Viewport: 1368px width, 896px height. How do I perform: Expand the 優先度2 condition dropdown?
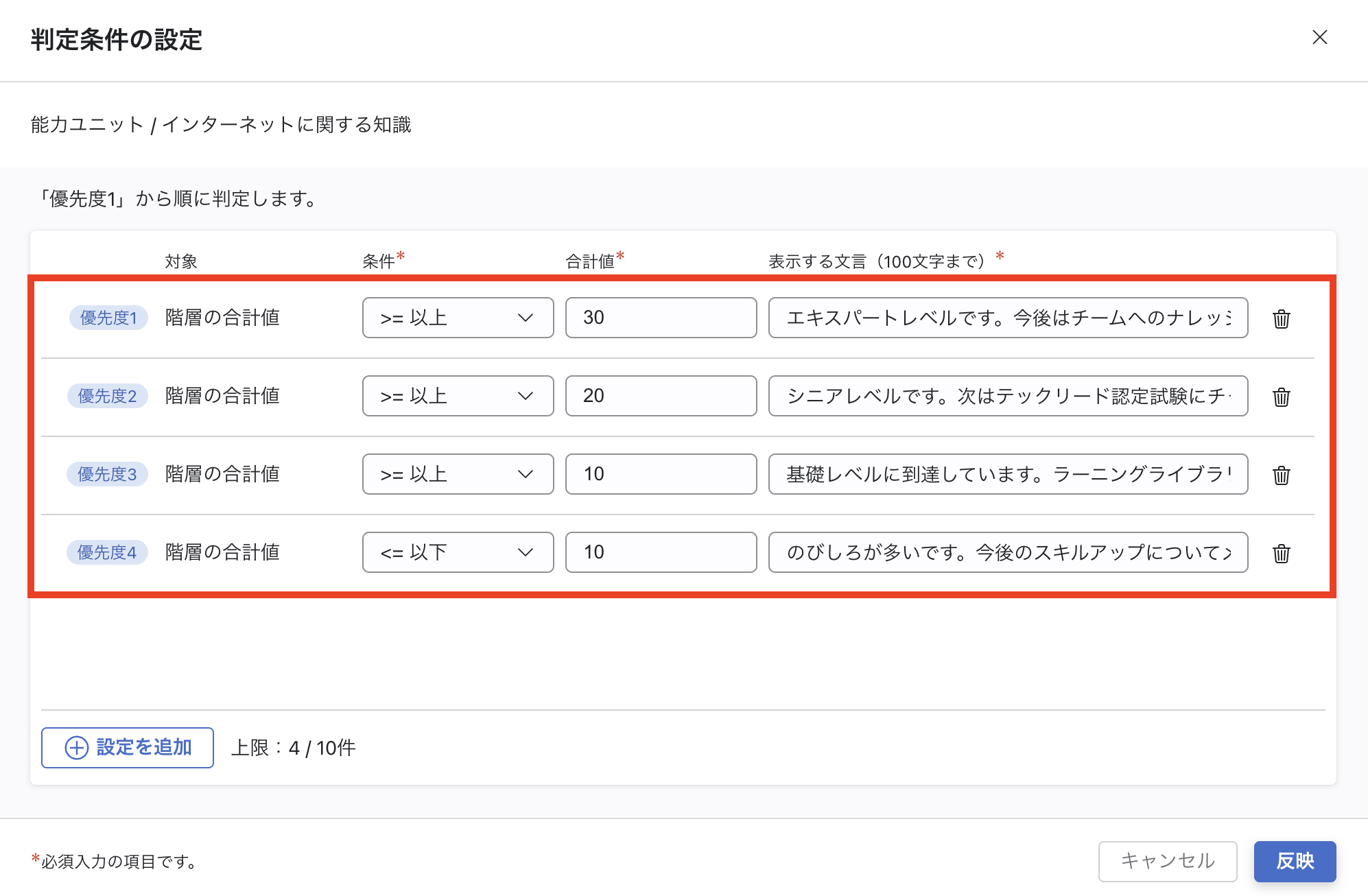pyautogui.click(x=458, y=396)
